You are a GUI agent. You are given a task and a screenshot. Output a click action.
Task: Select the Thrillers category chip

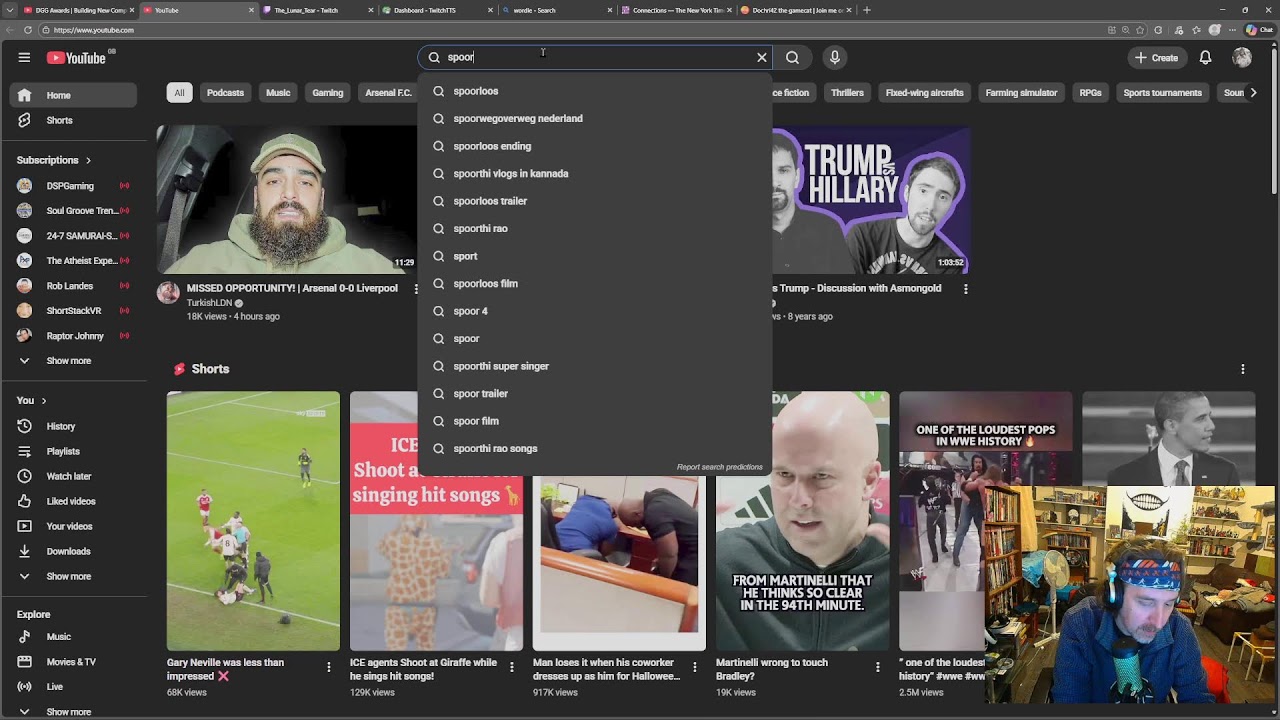click(847, 93)
